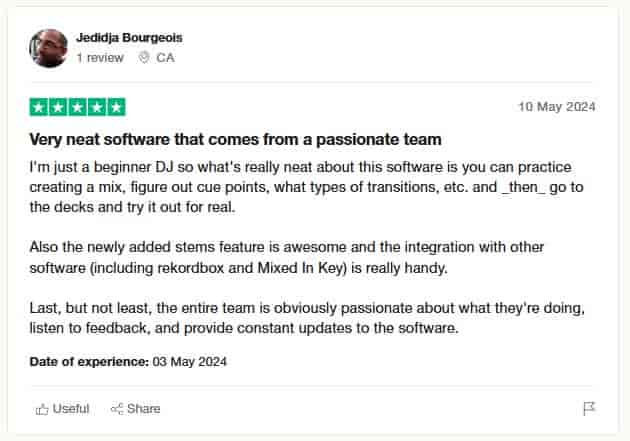Click the share icon
Screen dimensions: 630x441
coord(116,408)
